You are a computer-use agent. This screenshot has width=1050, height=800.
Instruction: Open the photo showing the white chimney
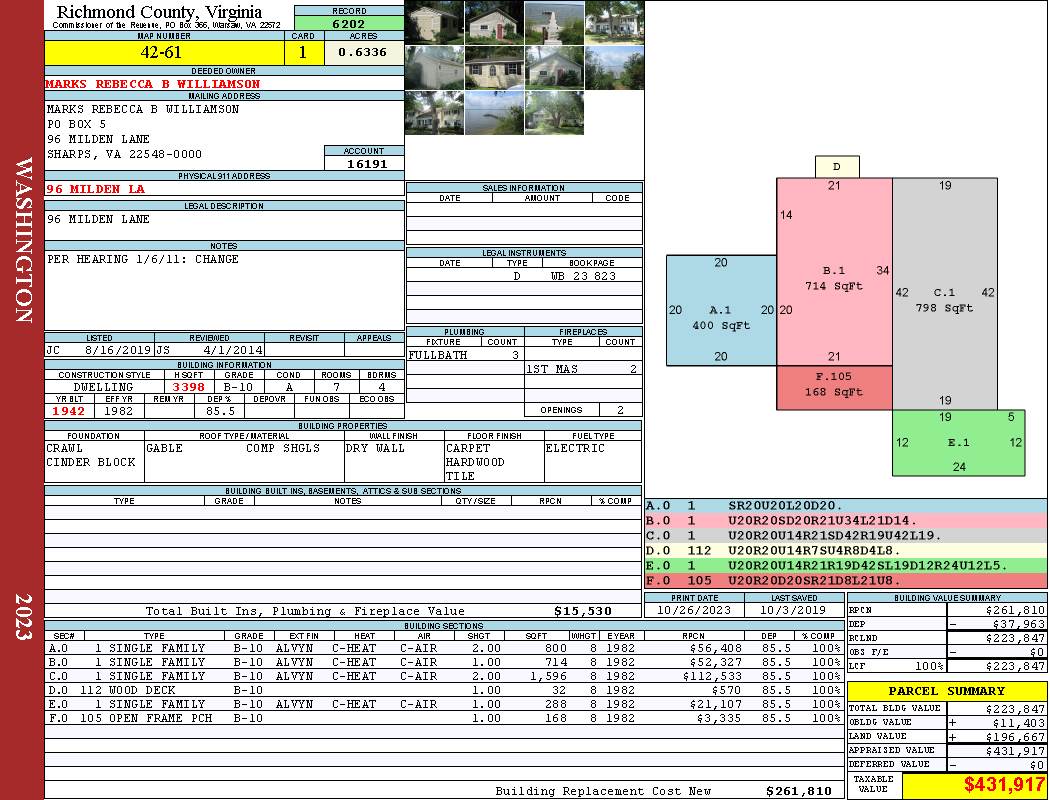click(x=554, y=23)
